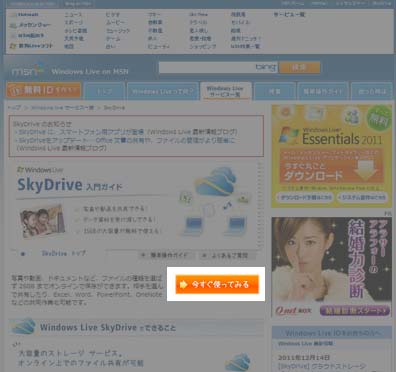The image size is (396, 372).
Task: Click the msn butterfly logo
Action: point(28,70)
